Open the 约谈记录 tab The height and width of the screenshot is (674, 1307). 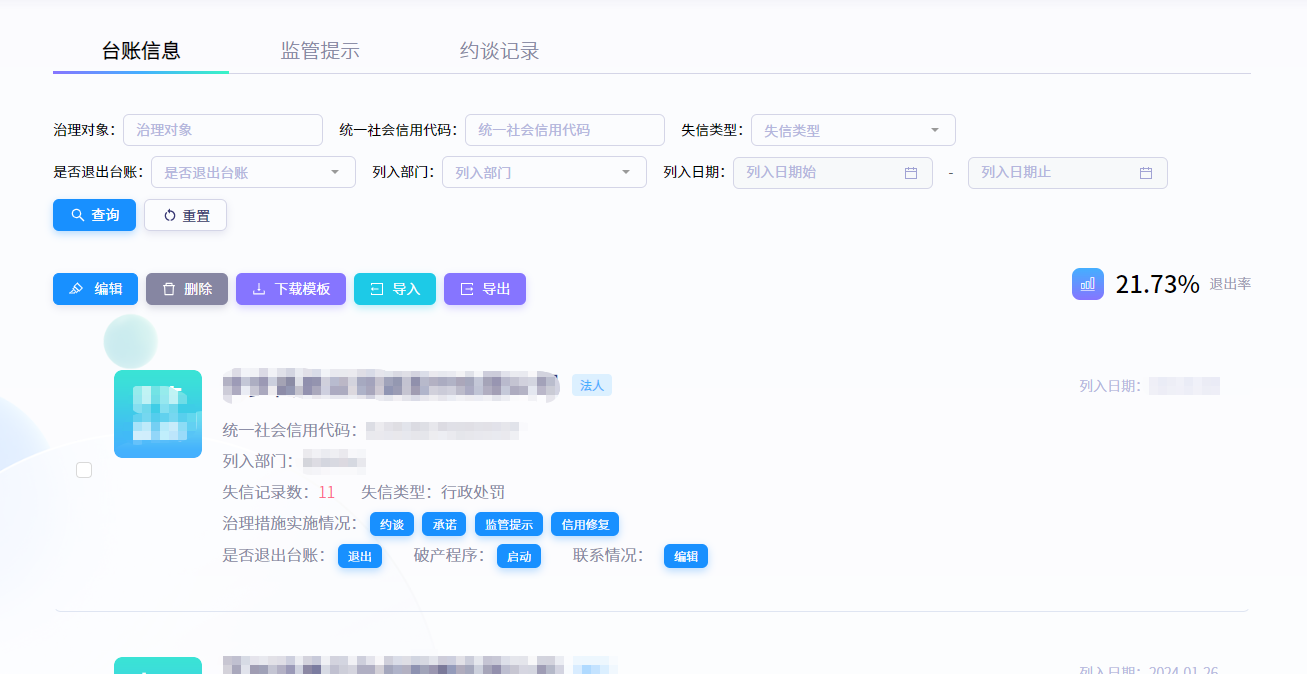click(499, 51)
